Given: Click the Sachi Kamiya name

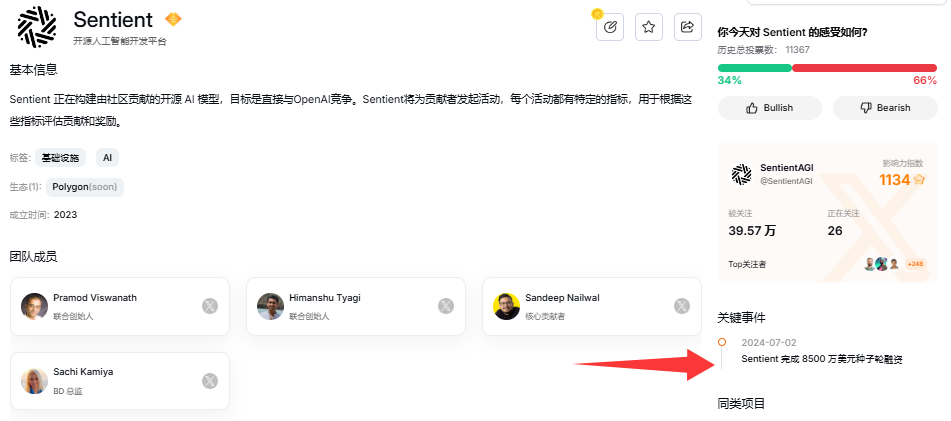Looking at the screenshot, I should 83,372.
